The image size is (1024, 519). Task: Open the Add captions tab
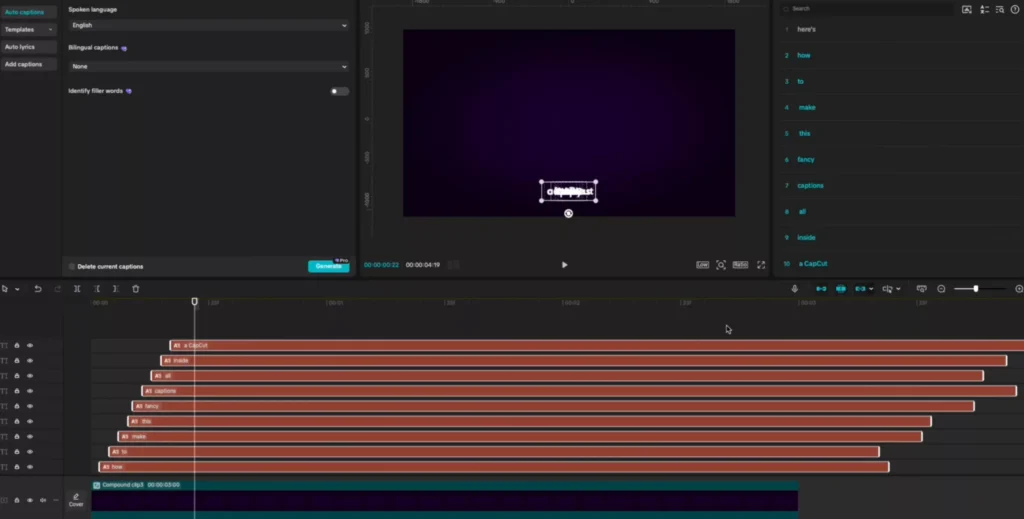coord(24,64)
